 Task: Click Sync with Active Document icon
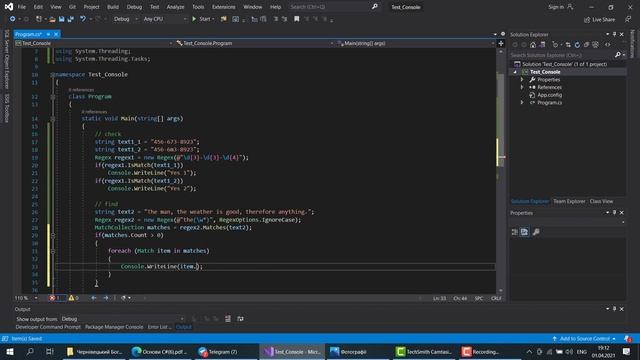568,45
